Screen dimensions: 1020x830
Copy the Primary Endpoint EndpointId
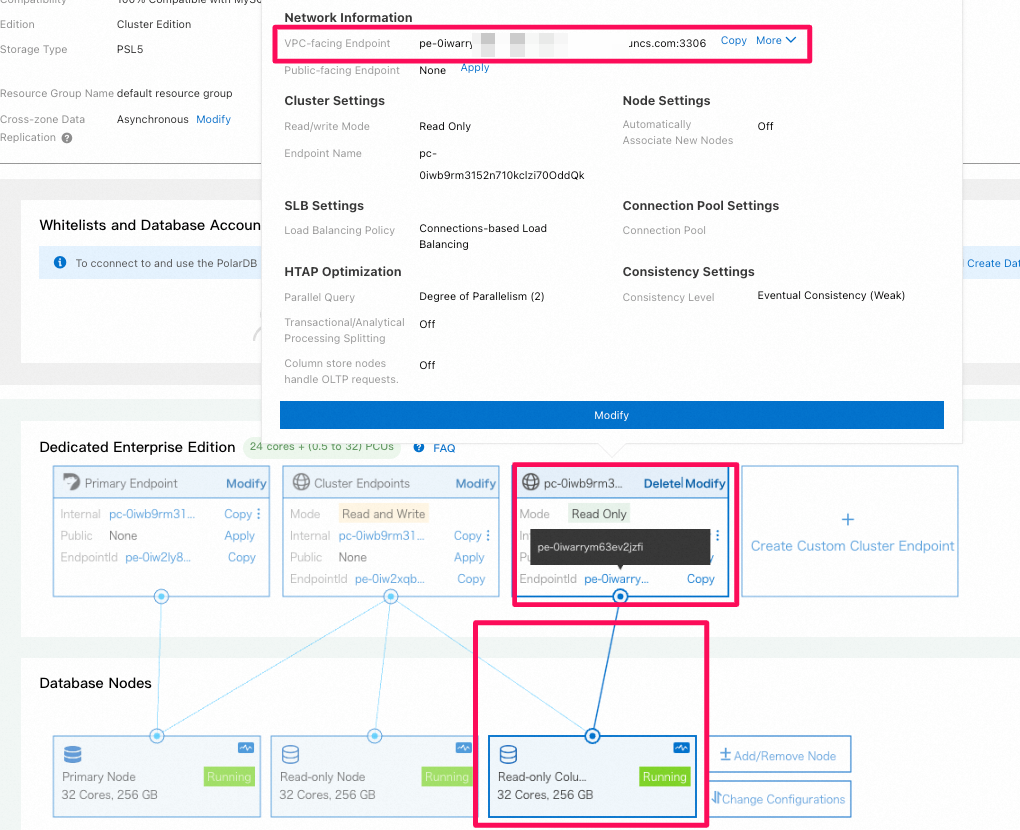pos(241,557)
